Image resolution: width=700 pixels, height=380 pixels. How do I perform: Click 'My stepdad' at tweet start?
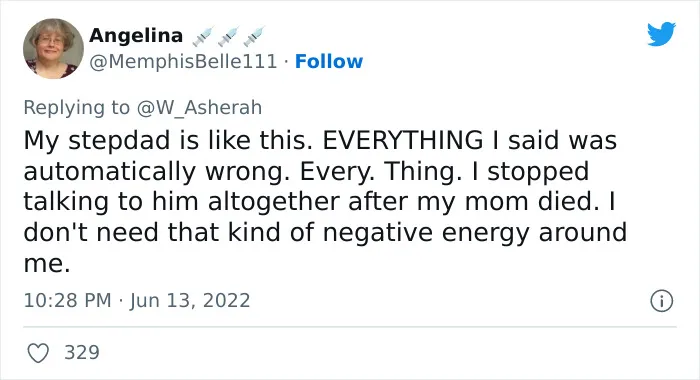tap(97, 141)
